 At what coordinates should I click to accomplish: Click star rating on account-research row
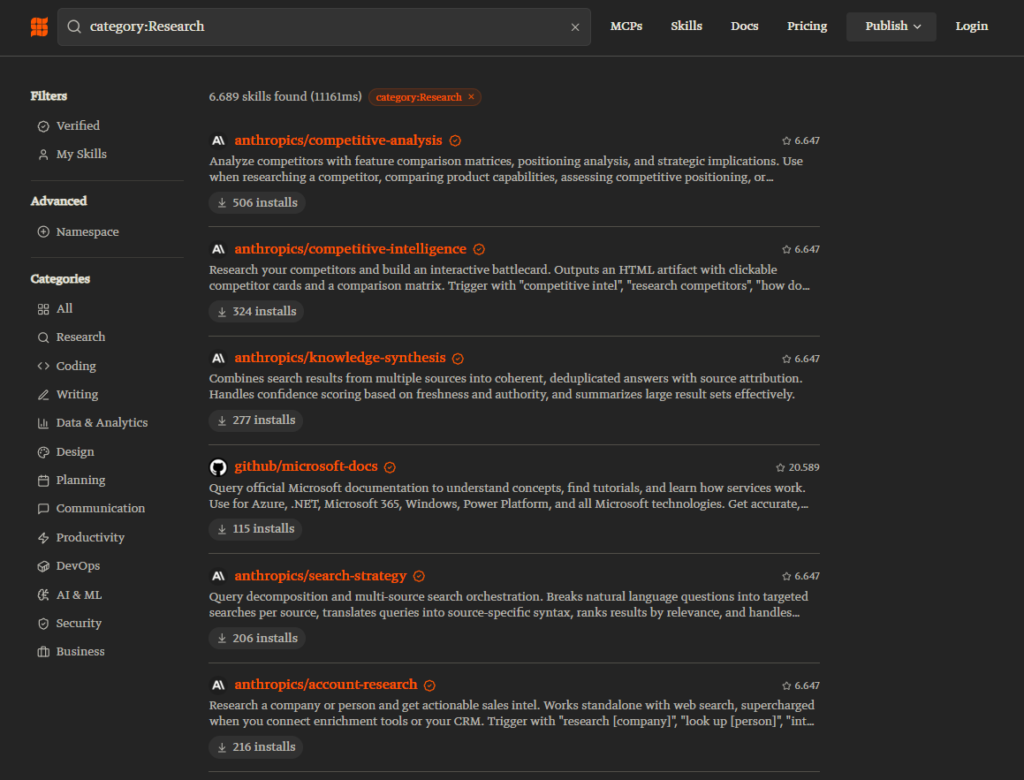[801, 685]
